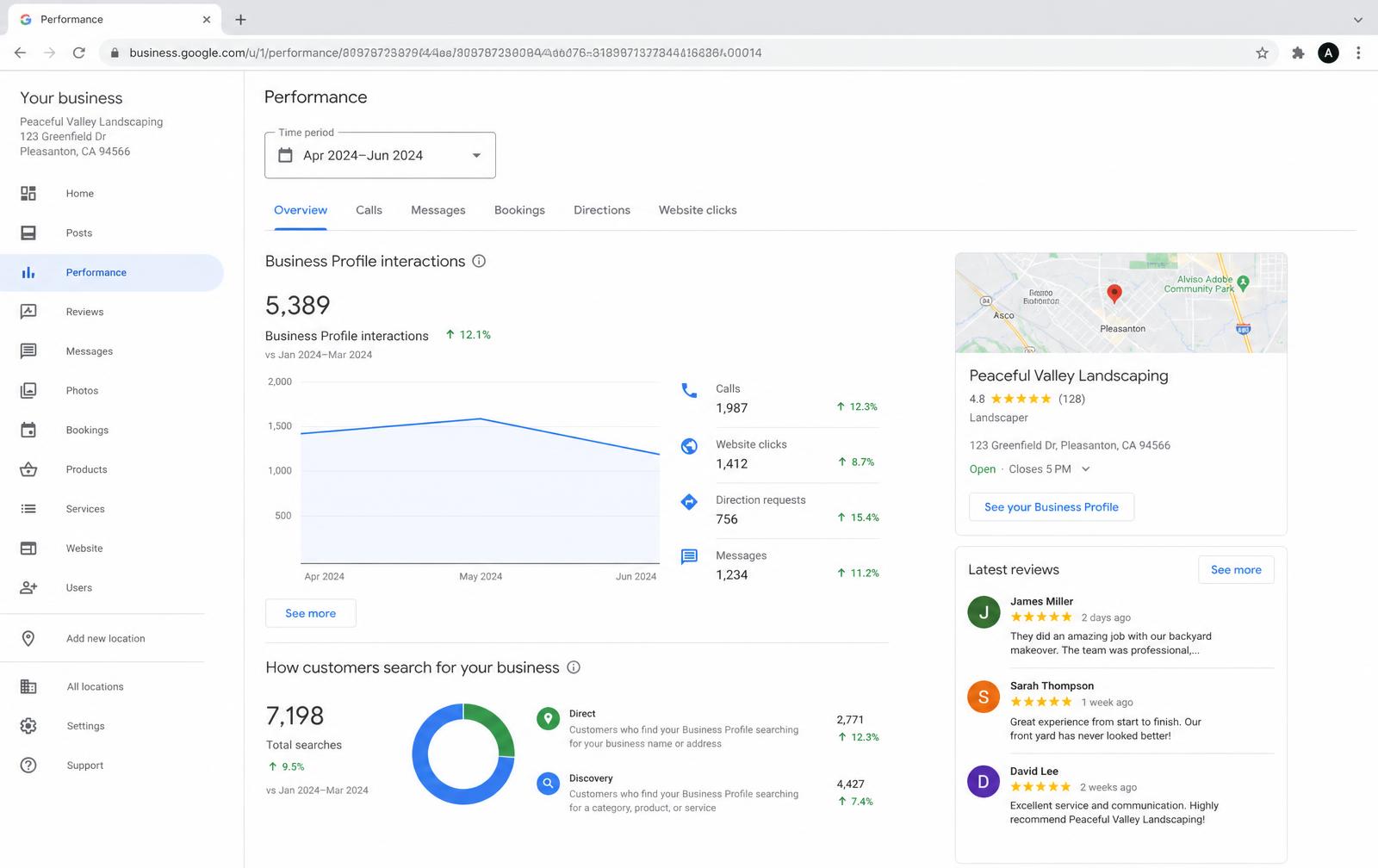The height and width of the screenshot is (868, 1378).
Task: Click the 2,771 Direct searches value
Action: click(x=850, y=720)
